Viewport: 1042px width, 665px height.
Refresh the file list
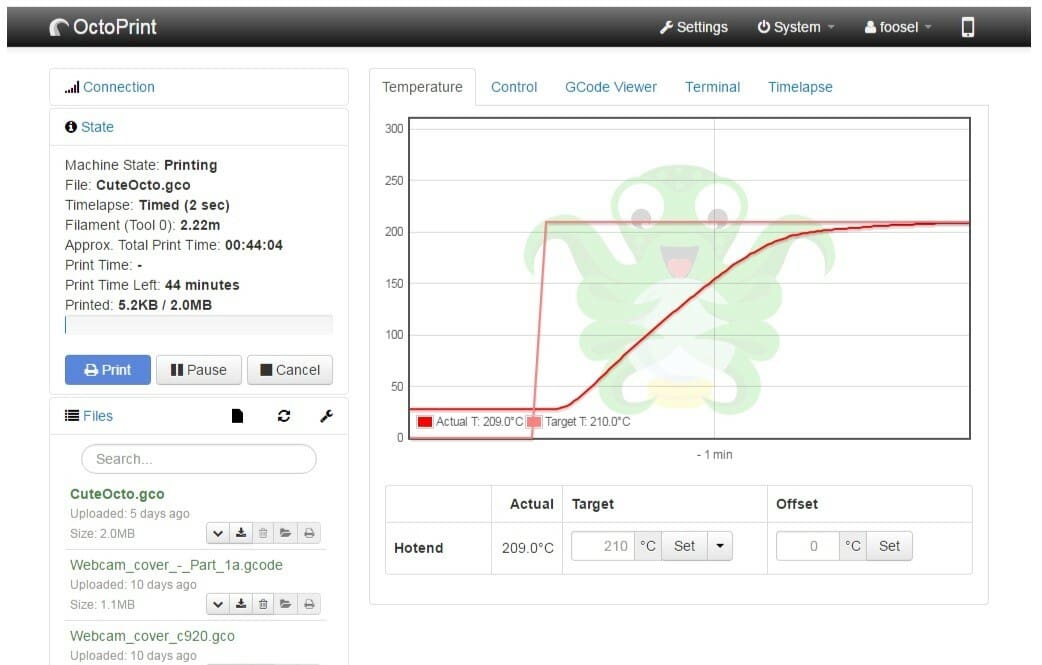(x=284, y=416)
